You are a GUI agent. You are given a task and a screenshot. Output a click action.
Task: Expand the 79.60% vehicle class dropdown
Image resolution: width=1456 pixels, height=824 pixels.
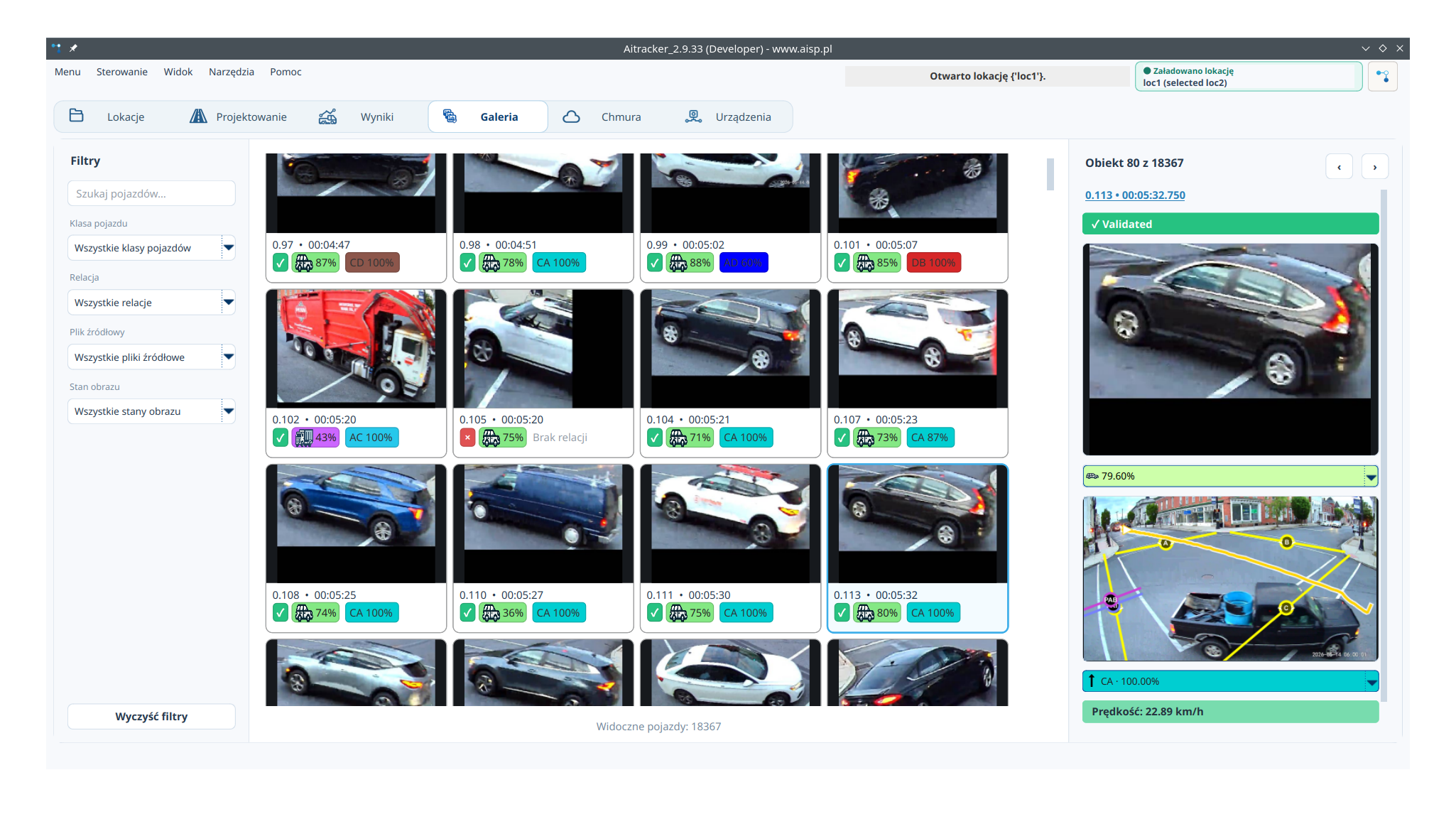pyautogui.click(x=1230, y=476)
